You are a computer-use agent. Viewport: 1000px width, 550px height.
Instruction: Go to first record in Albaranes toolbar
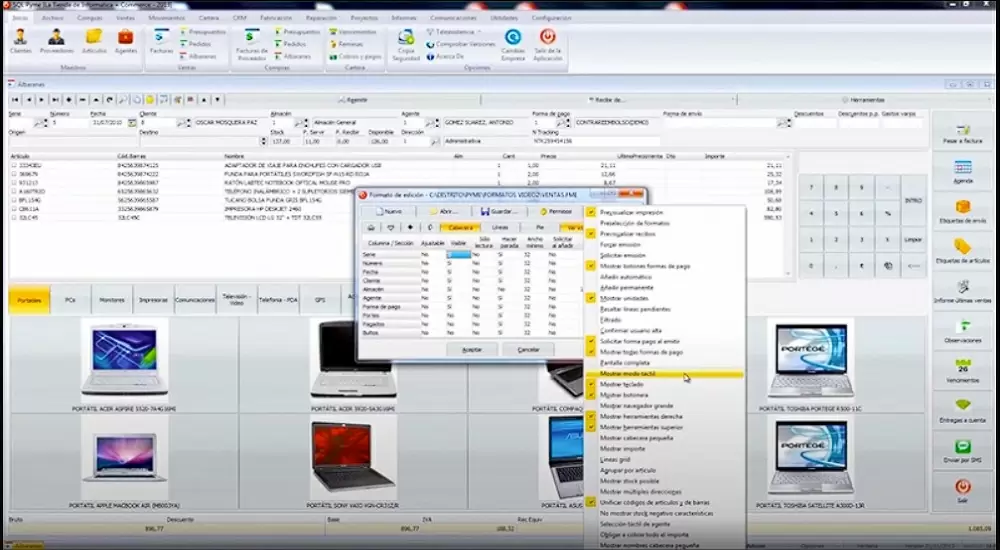[15, 100]
